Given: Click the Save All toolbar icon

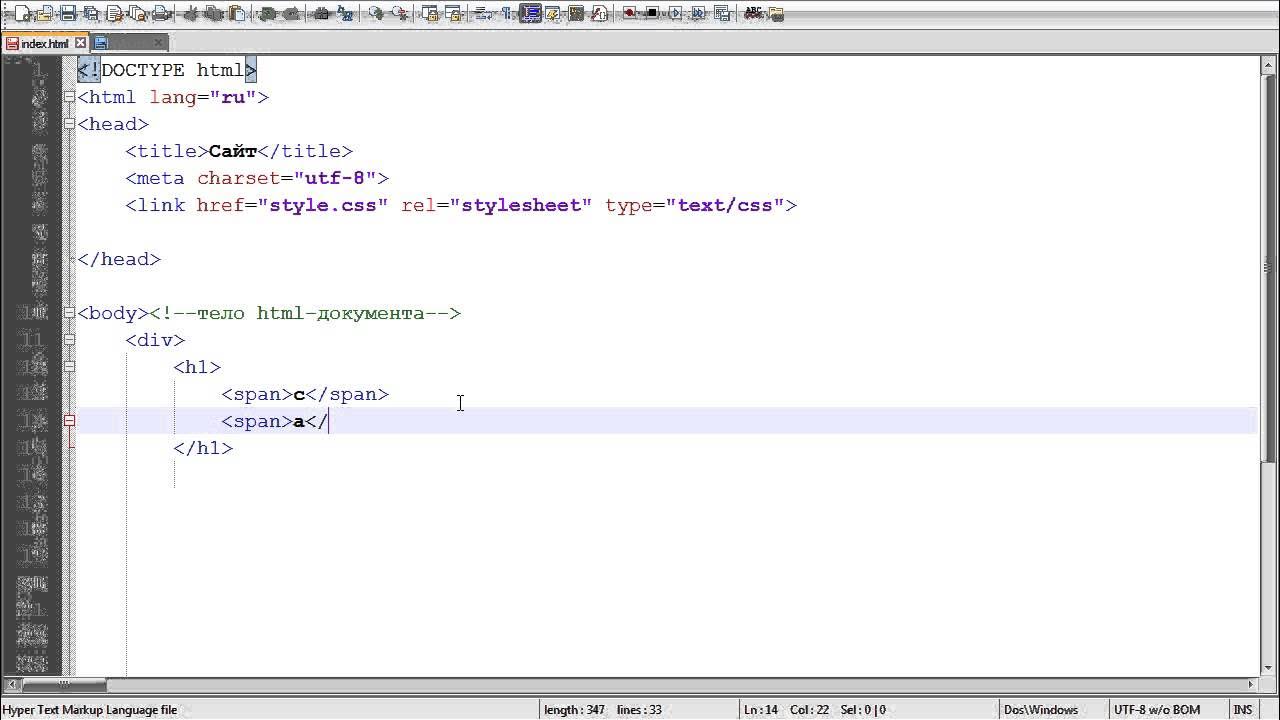Looking at the screenshot, I should pyautogui.click(x=91, y=14).
